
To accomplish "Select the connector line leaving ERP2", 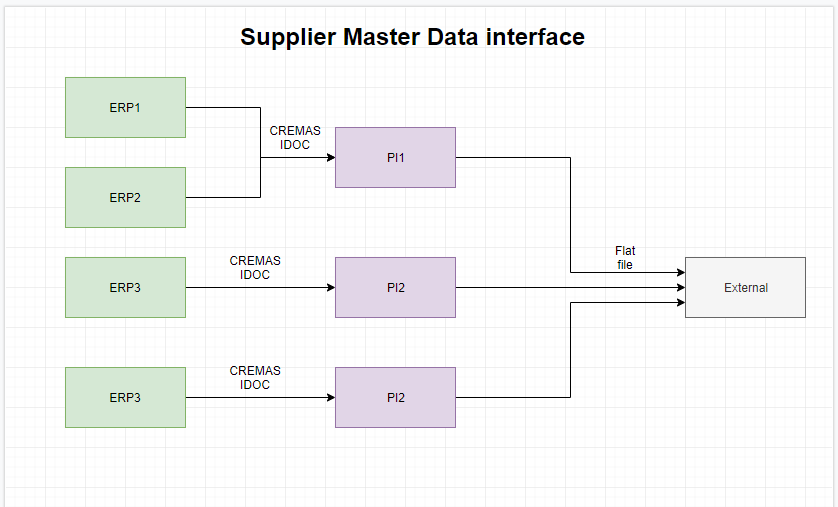I will [222, 197].
